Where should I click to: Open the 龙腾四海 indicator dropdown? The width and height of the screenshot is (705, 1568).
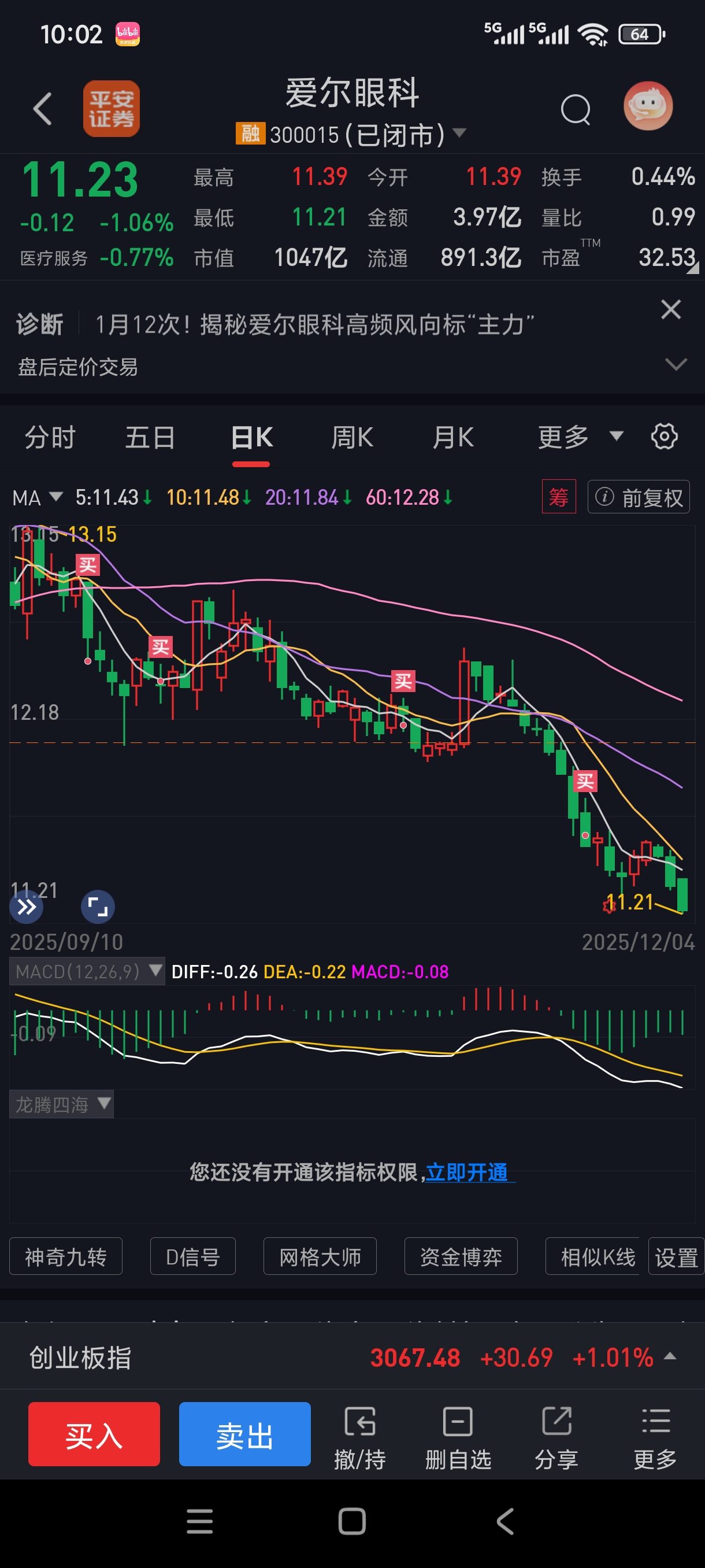coord(61,1104)
